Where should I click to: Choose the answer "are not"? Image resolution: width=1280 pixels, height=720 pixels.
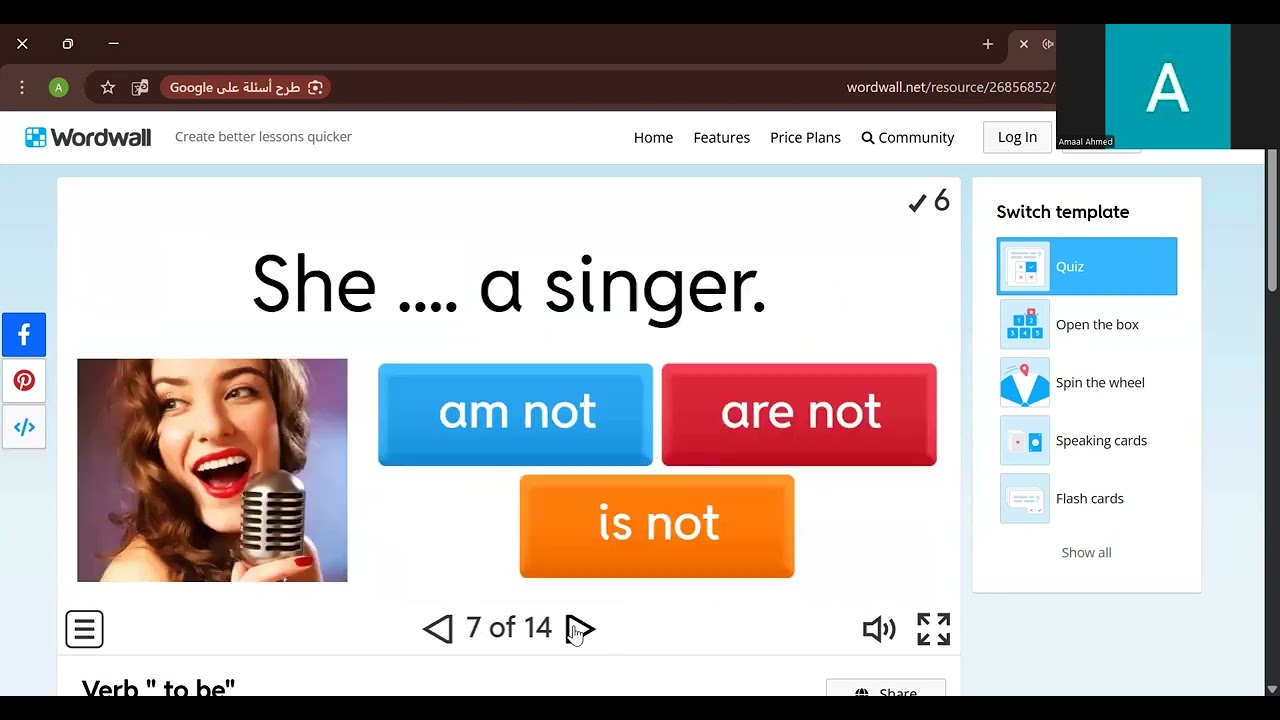coord(799,415)
